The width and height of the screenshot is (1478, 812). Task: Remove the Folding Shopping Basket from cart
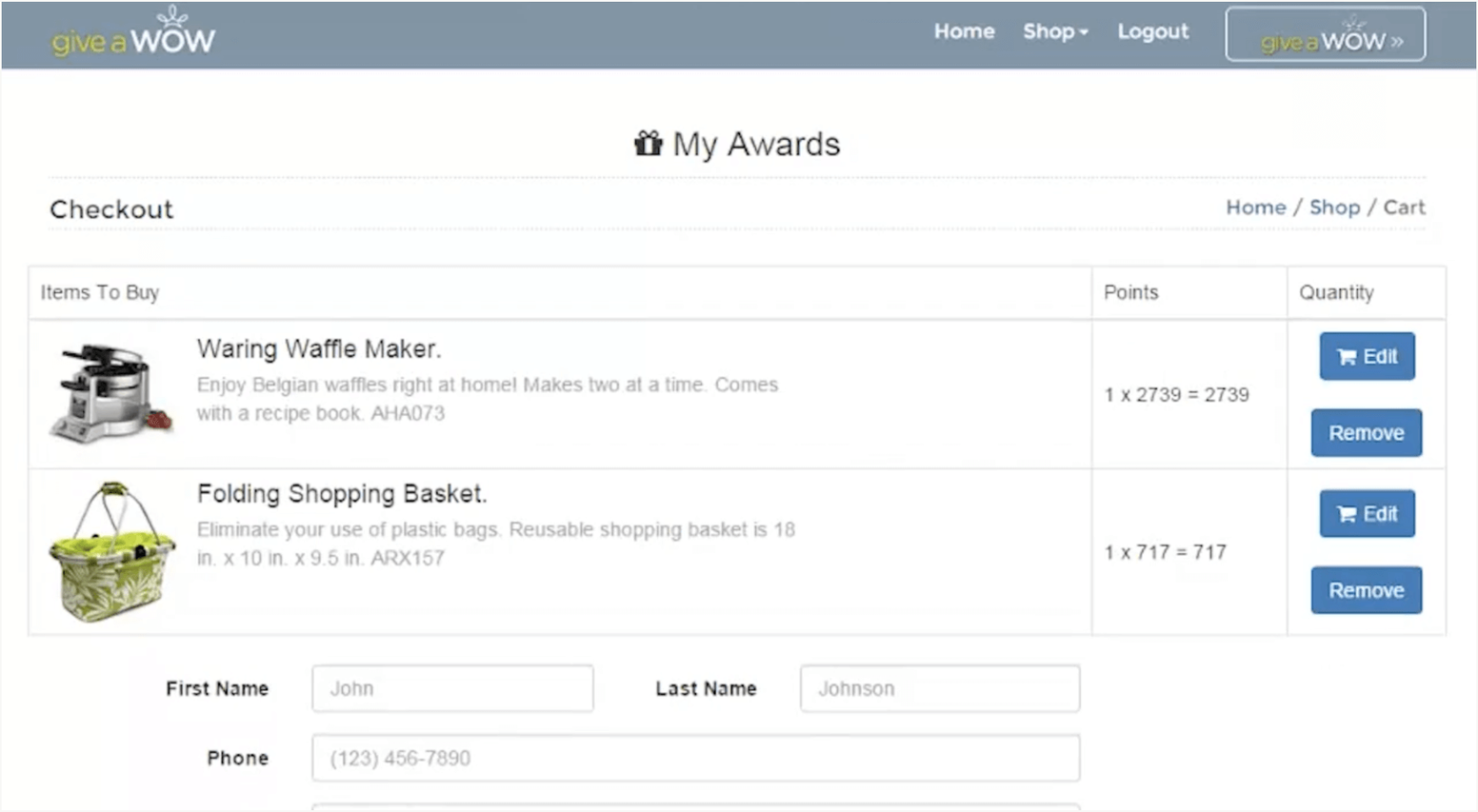pyautogui.click(x=1367, y=590)
